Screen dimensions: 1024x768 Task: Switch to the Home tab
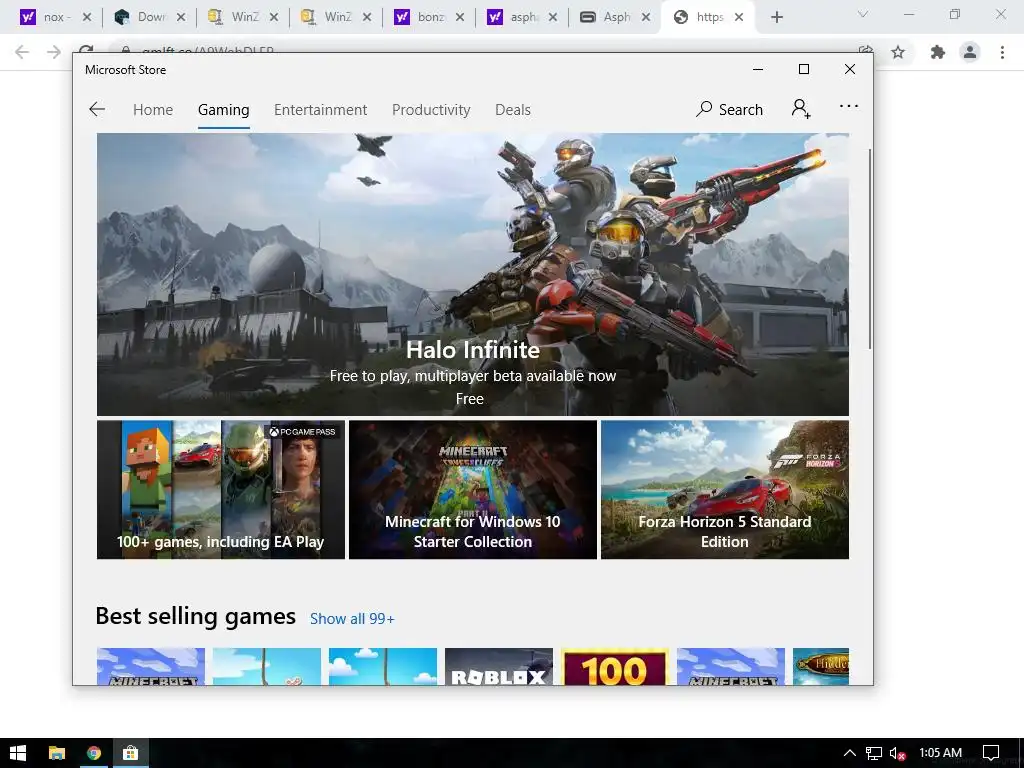click(x=153, y=110)
